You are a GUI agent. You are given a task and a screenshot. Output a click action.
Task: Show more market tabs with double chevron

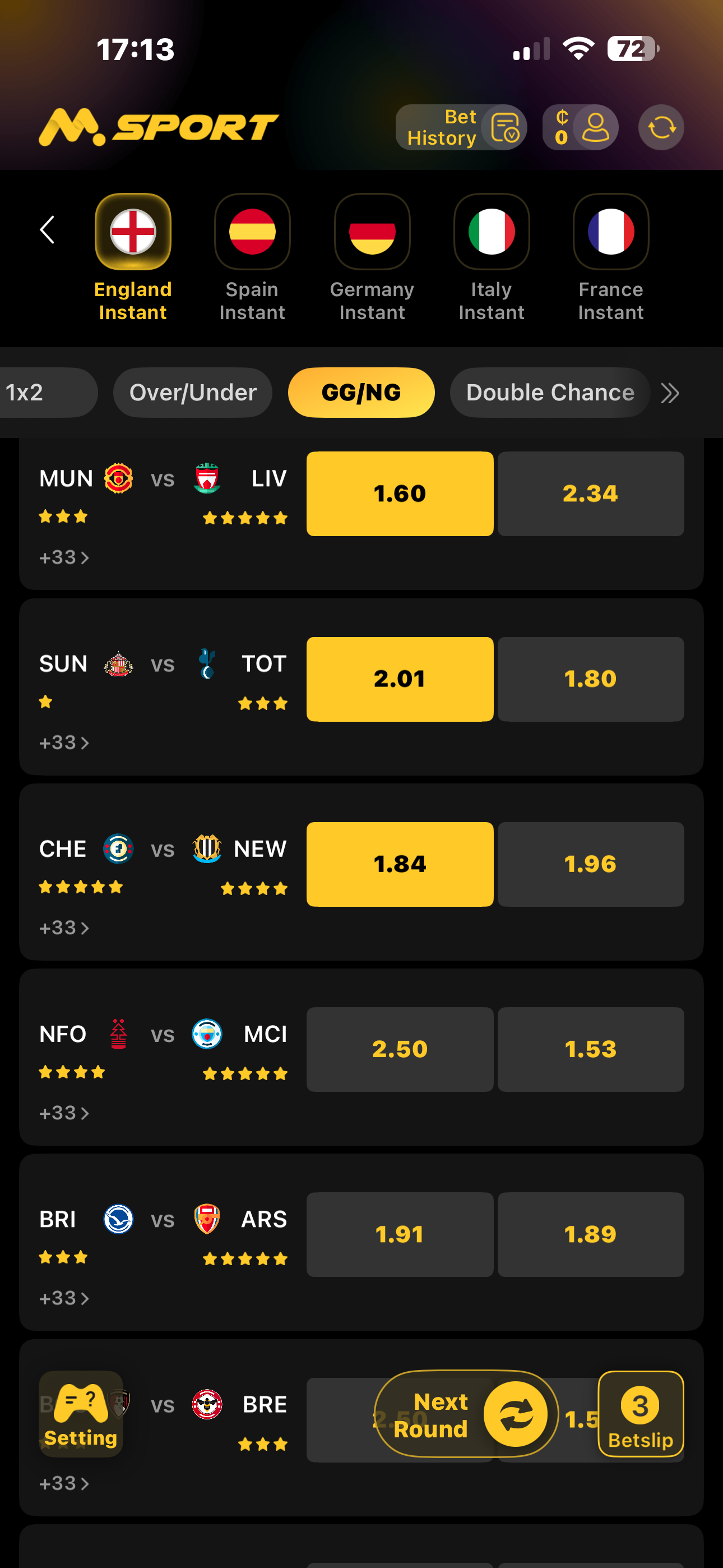click(x=669, y=393)
